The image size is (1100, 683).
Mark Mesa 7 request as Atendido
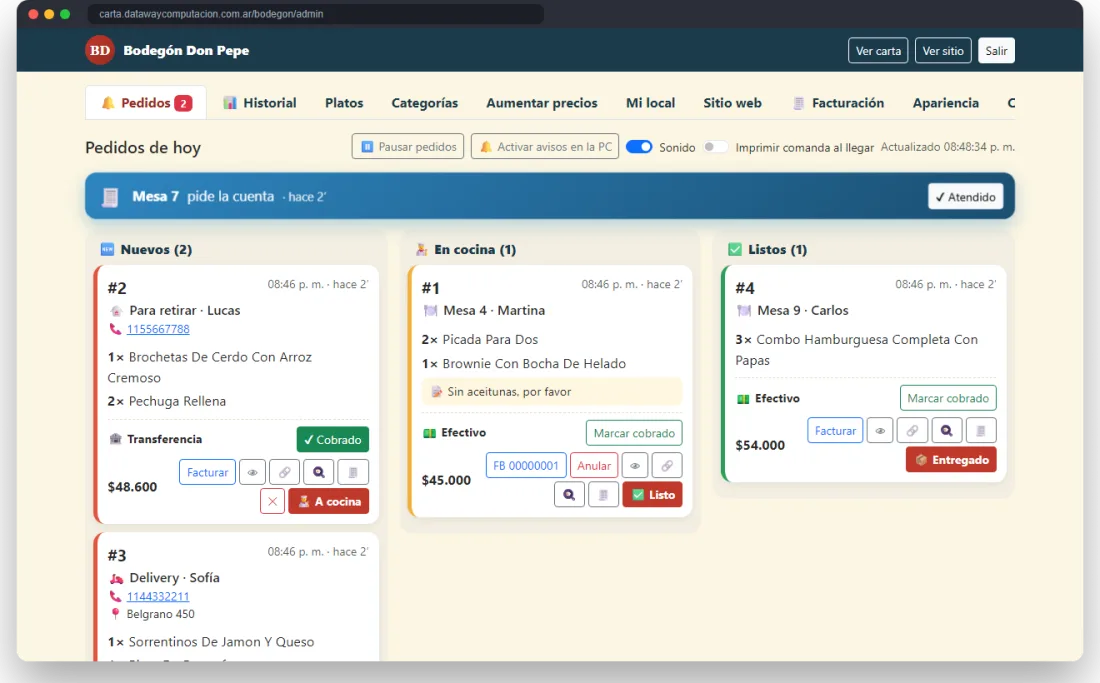[x=965, y=196]
